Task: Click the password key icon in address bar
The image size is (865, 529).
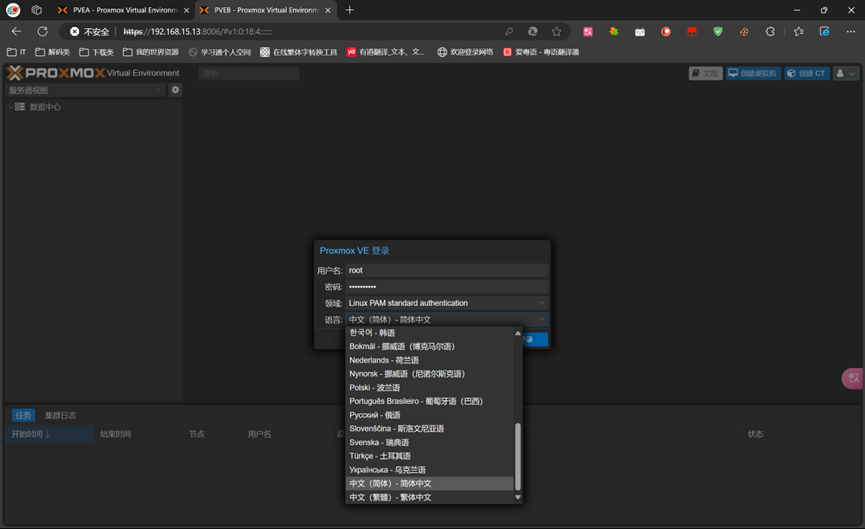Action: (x=509, y=31)
